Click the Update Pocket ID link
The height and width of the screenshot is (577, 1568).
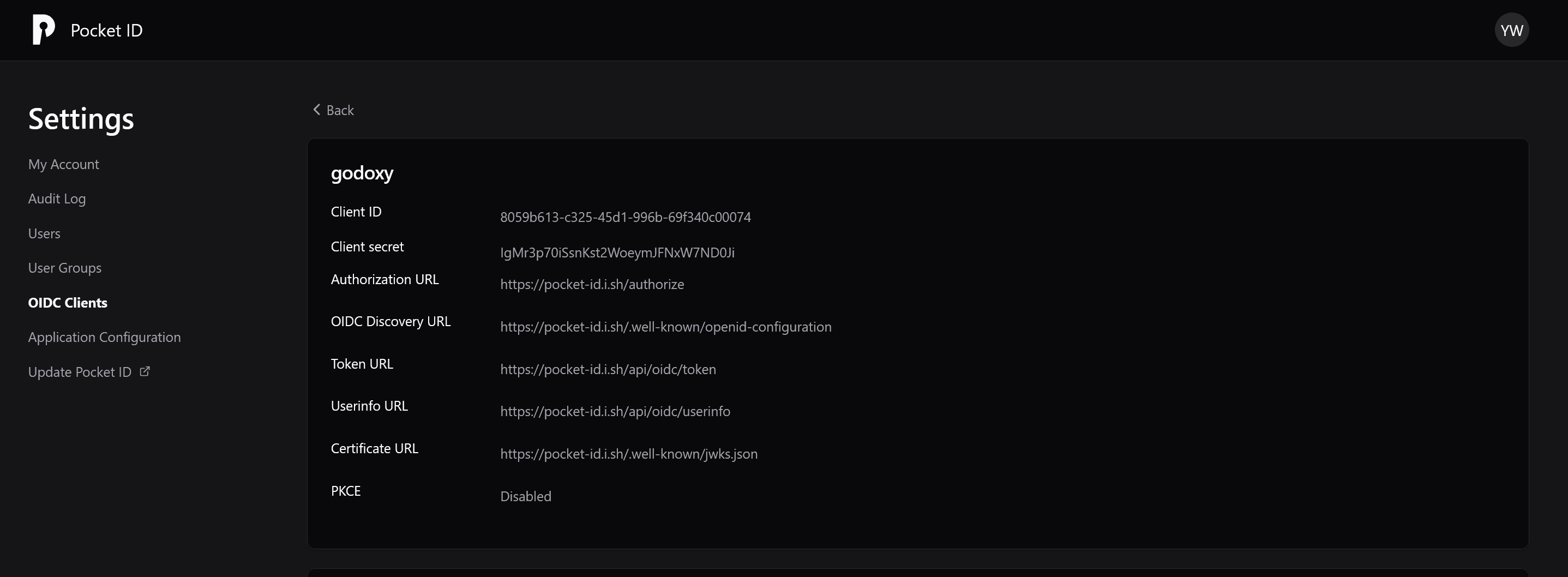coord(79,371)
